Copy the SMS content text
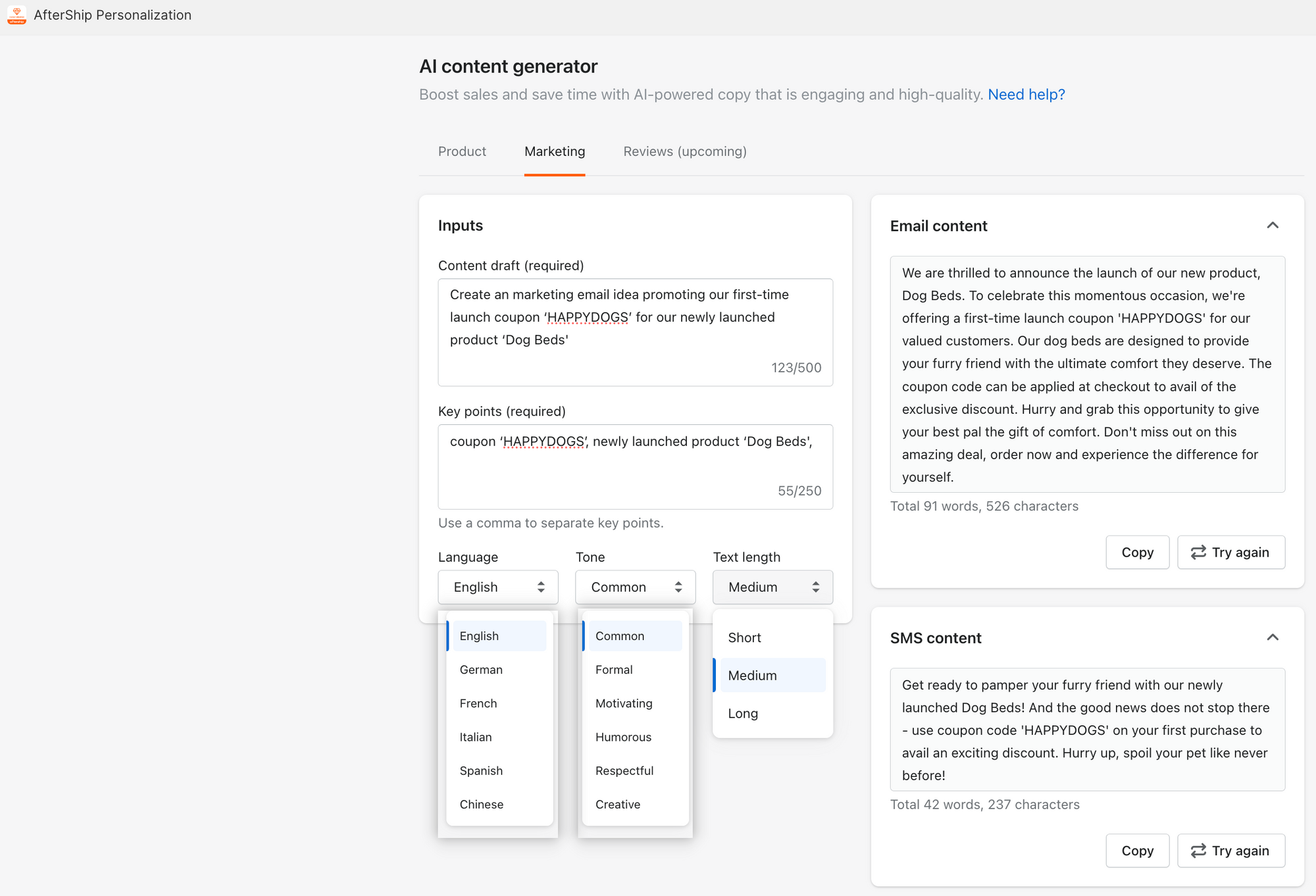Image resolution: width=1316 pixels, height=896 pixels. pos(1137,851)
